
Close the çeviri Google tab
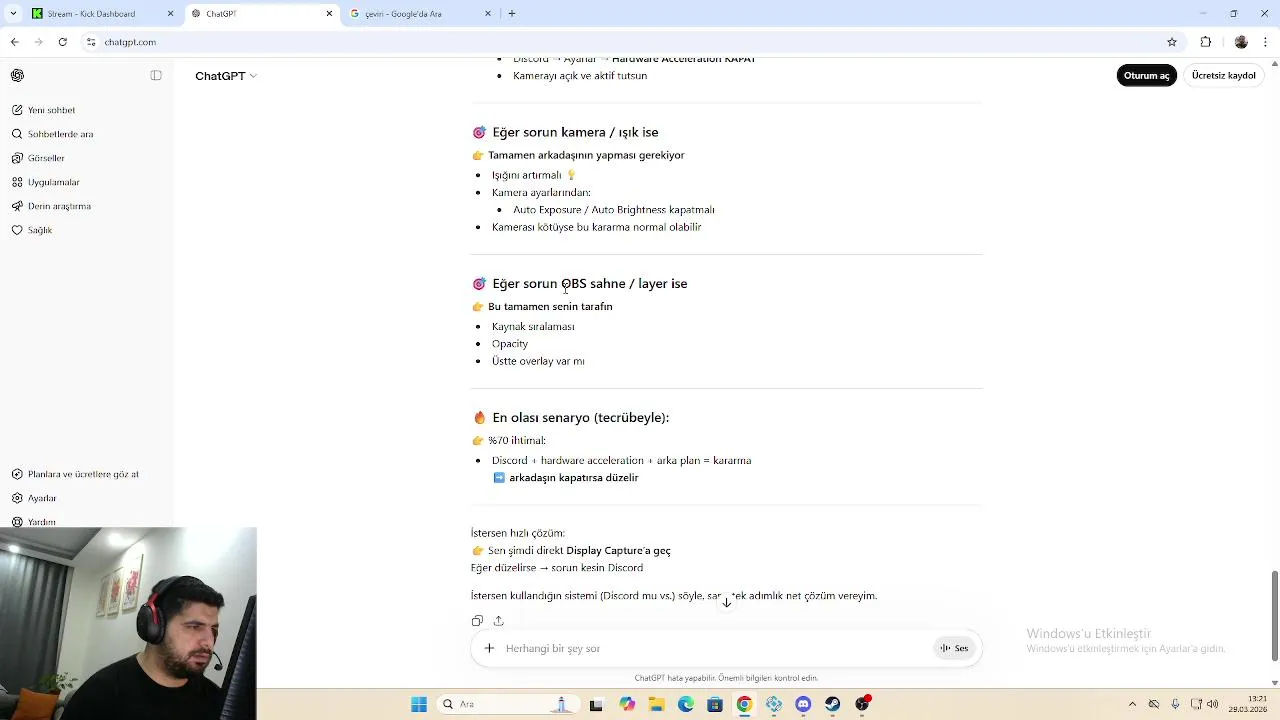[x=488, y=14]
